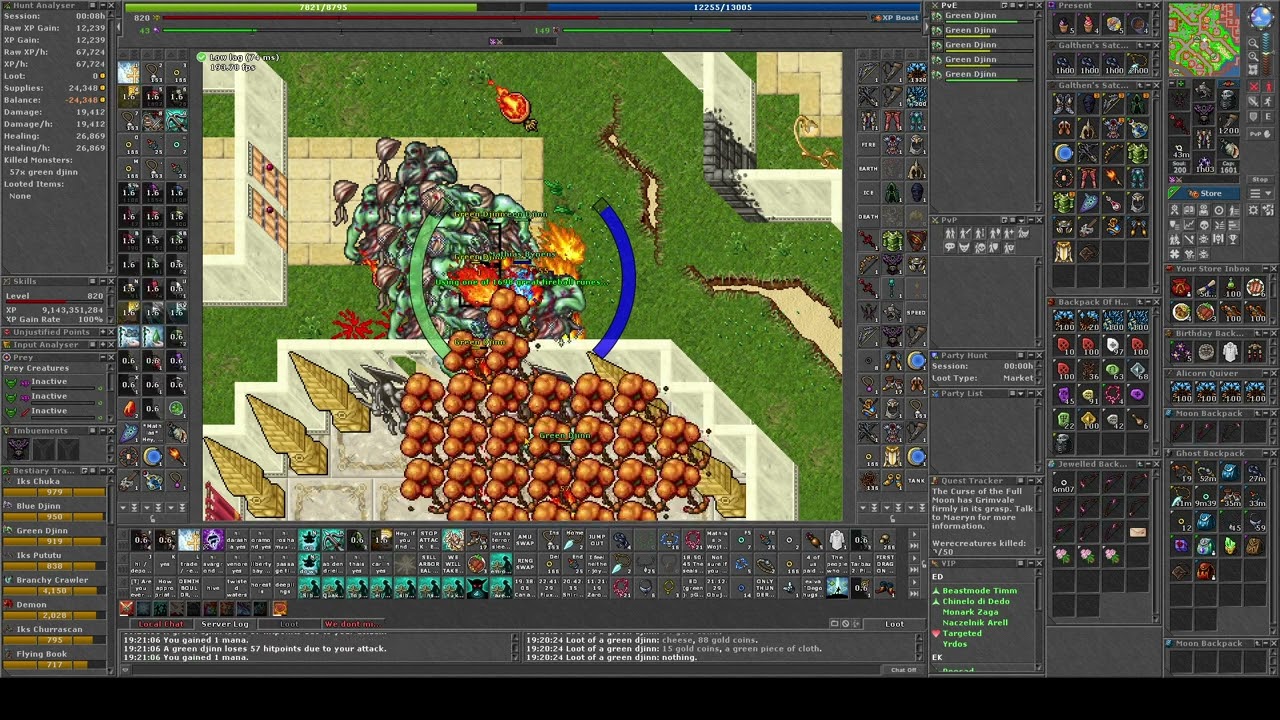Select chase opponent running figure mode
Image resolution: width=1280 pixels, height=720 pixels.
coord(1268,102)
